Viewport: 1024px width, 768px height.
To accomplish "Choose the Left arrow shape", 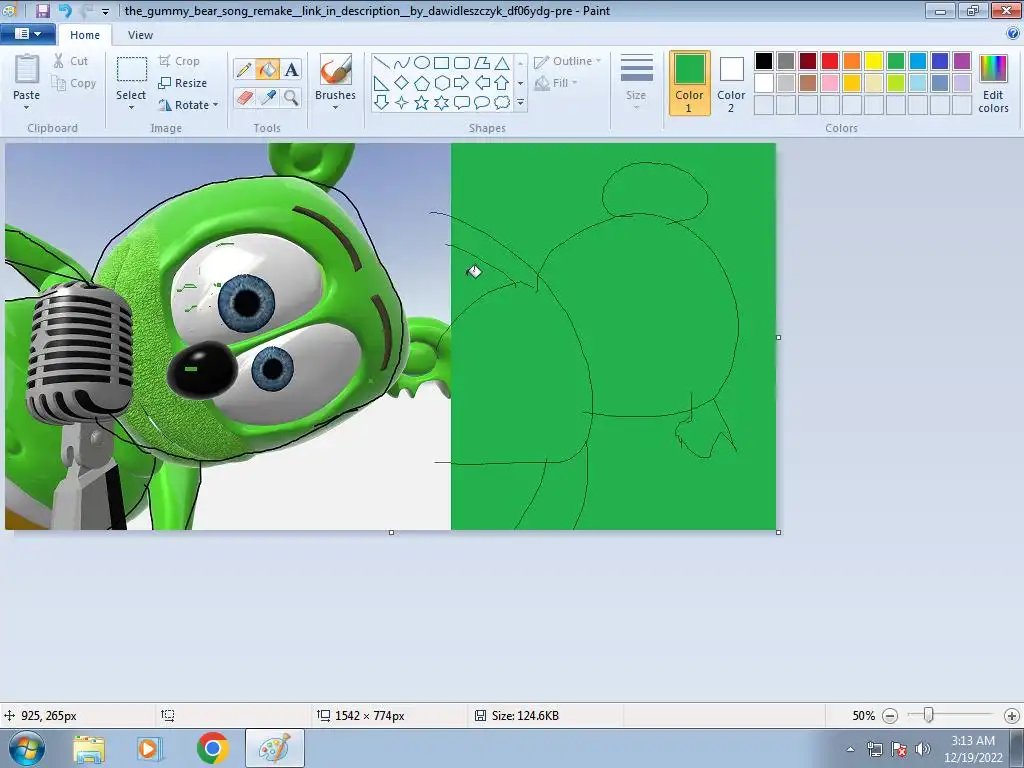I will [482, 83].
